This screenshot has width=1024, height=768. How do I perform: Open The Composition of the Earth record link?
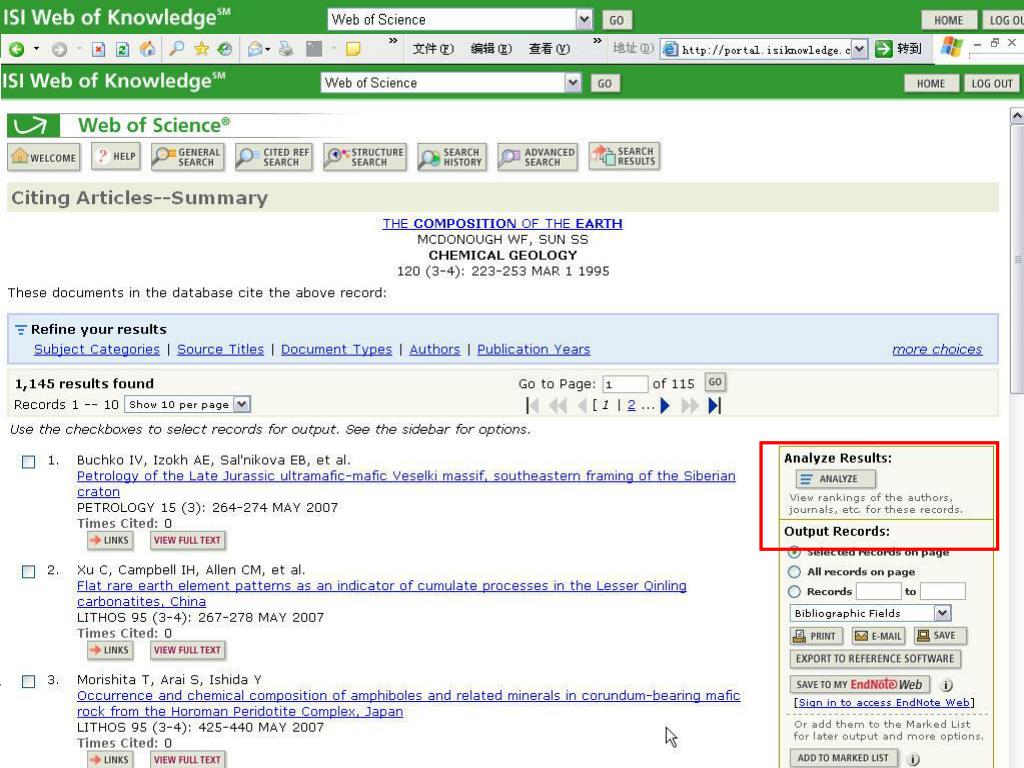coord(502,223)
